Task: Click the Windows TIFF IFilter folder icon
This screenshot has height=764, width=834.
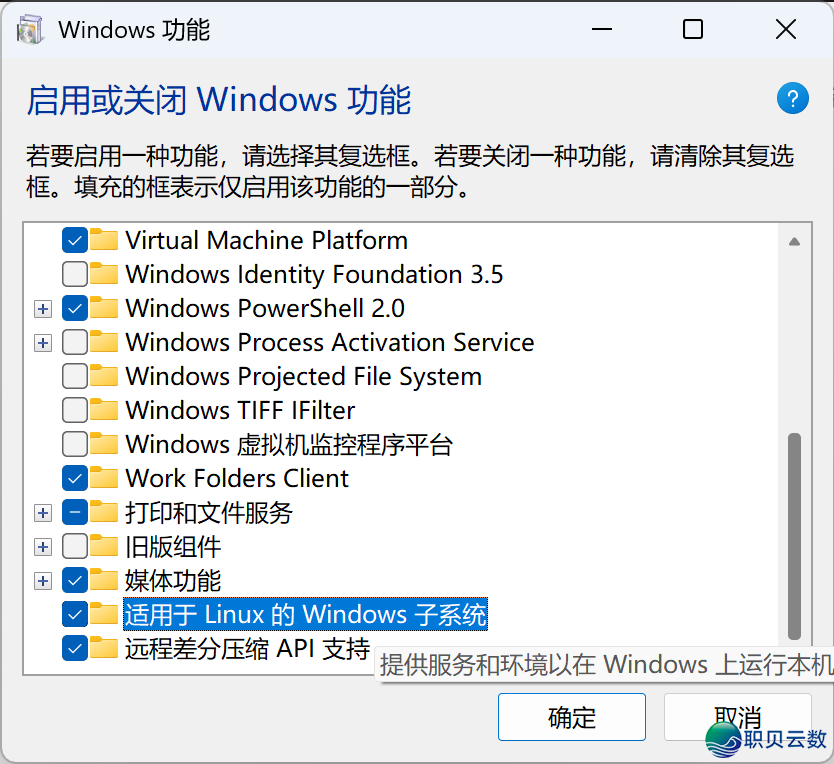Action: coord(104,410)
